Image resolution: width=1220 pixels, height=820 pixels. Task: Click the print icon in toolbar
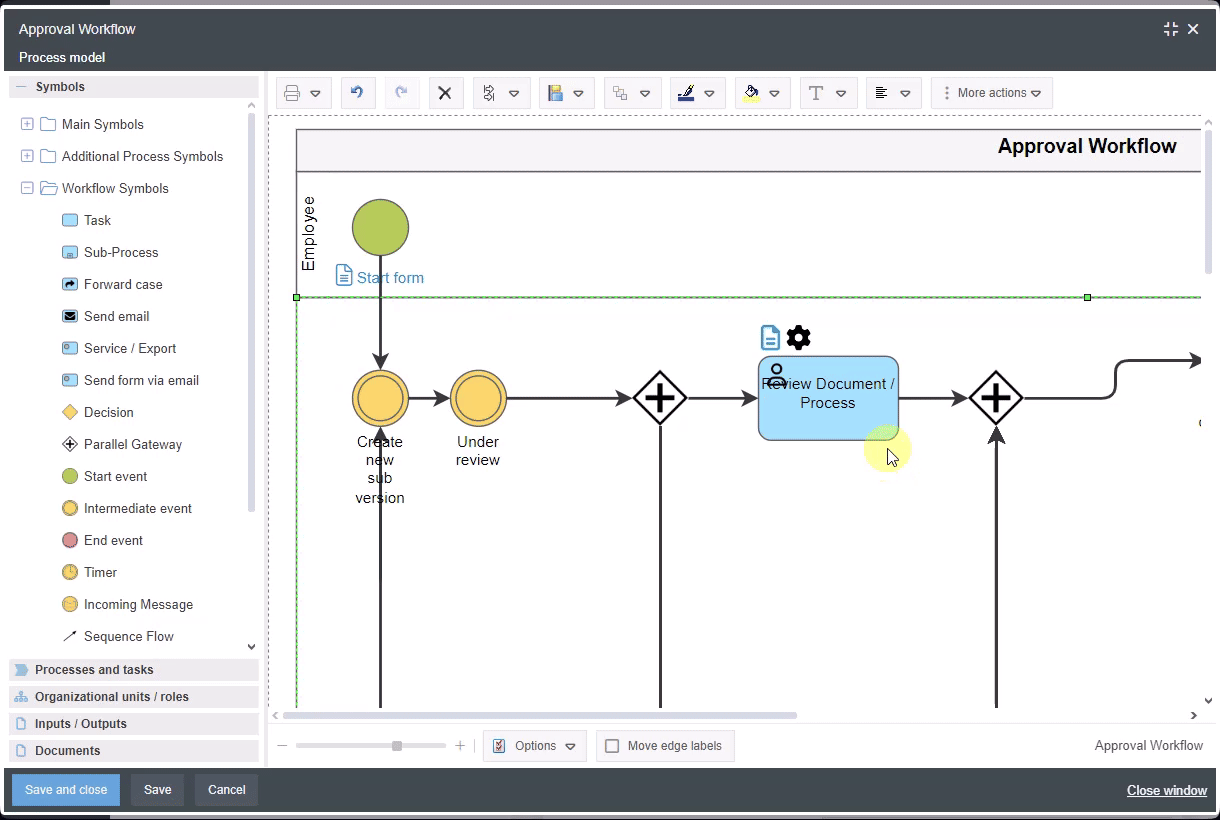pos(292,93)
